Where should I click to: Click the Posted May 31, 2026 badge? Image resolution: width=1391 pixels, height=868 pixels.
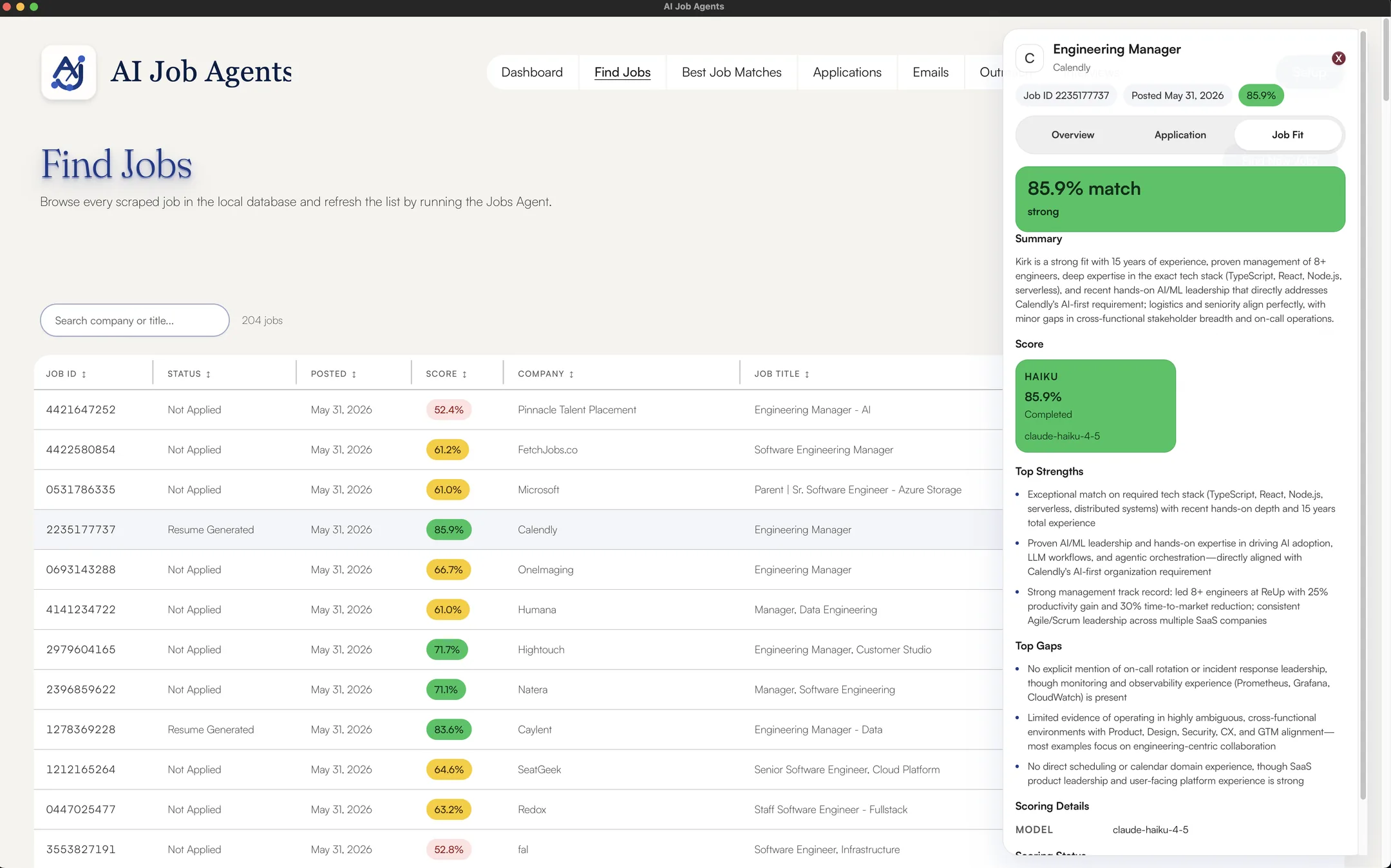1177,95
